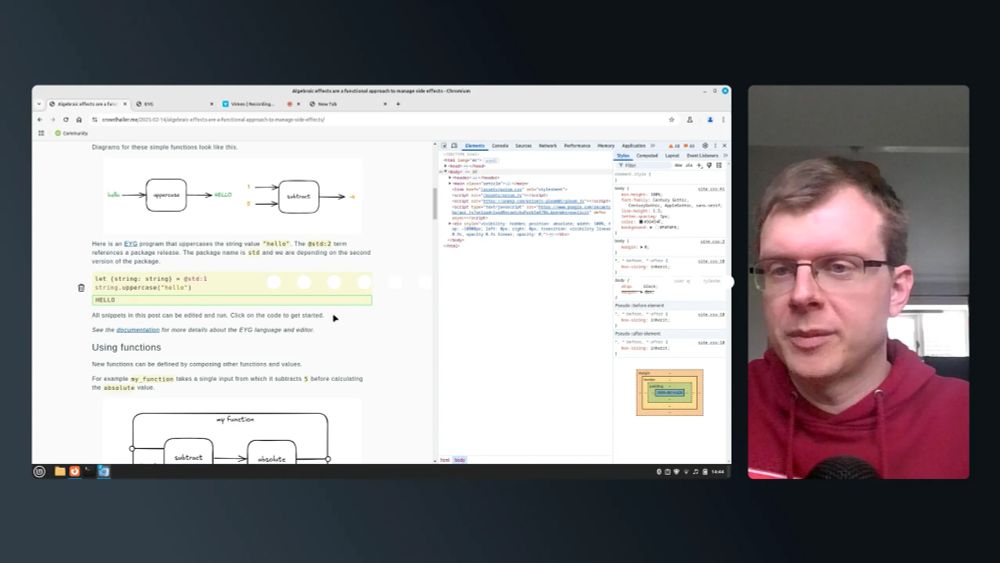
Task: Open the body color value swatch
Action: point(641,222)
